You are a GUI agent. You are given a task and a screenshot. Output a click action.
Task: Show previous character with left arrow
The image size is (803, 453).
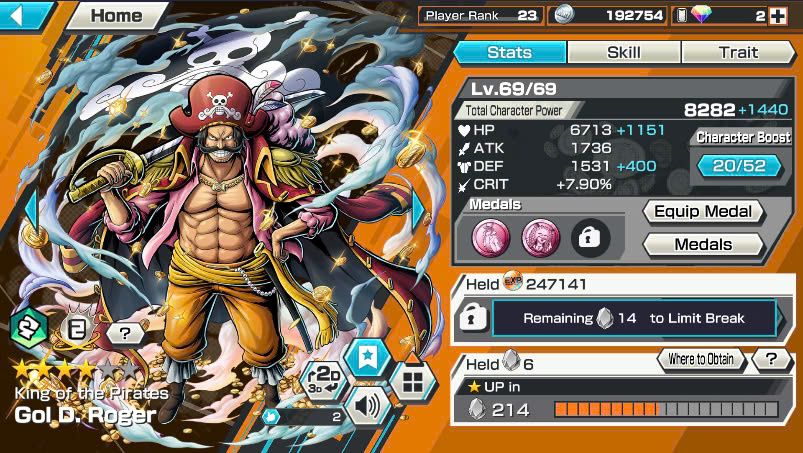click(x=32, y=209)
